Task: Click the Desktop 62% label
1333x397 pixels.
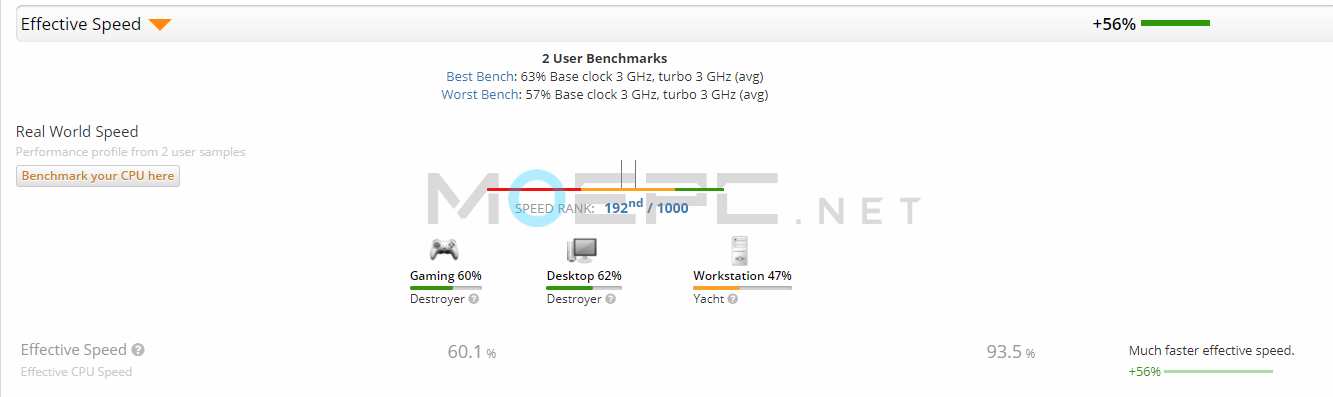Action: (x=584, y=275)
